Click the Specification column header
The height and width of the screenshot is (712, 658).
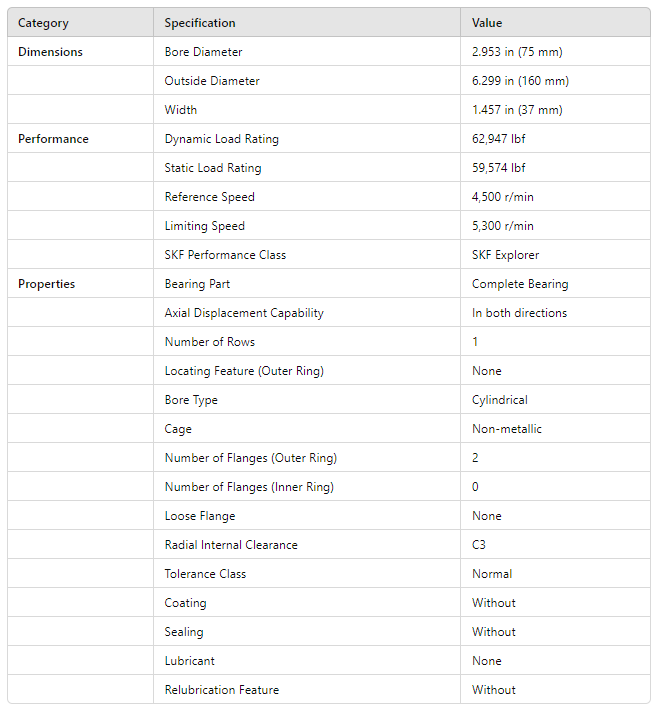click(200, 23)
